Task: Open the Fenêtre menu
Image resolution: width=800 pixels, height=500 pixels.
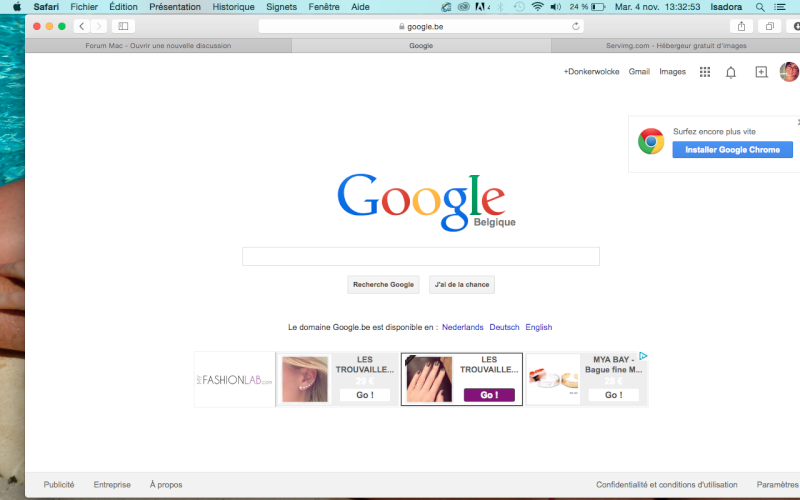Action: [324, 7]
